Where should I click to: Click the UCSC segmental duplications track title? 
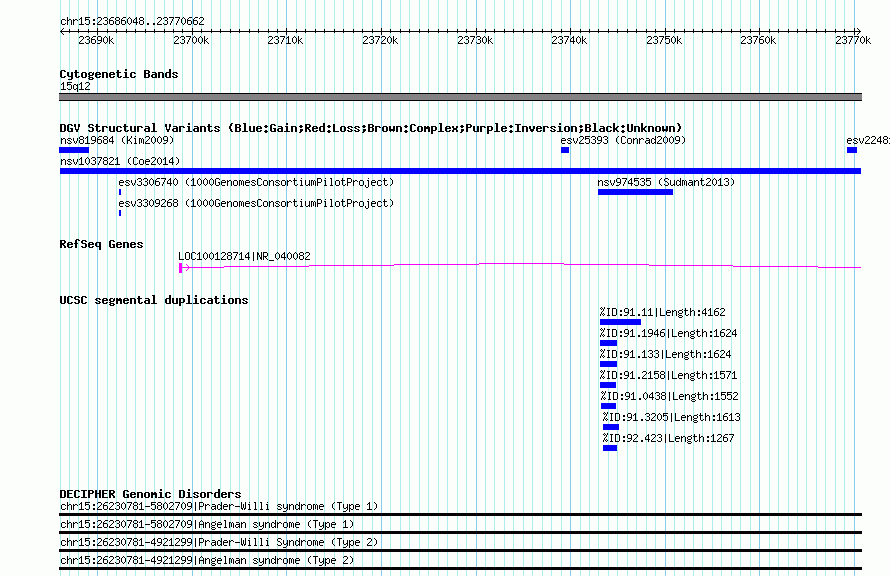[154, 300]
